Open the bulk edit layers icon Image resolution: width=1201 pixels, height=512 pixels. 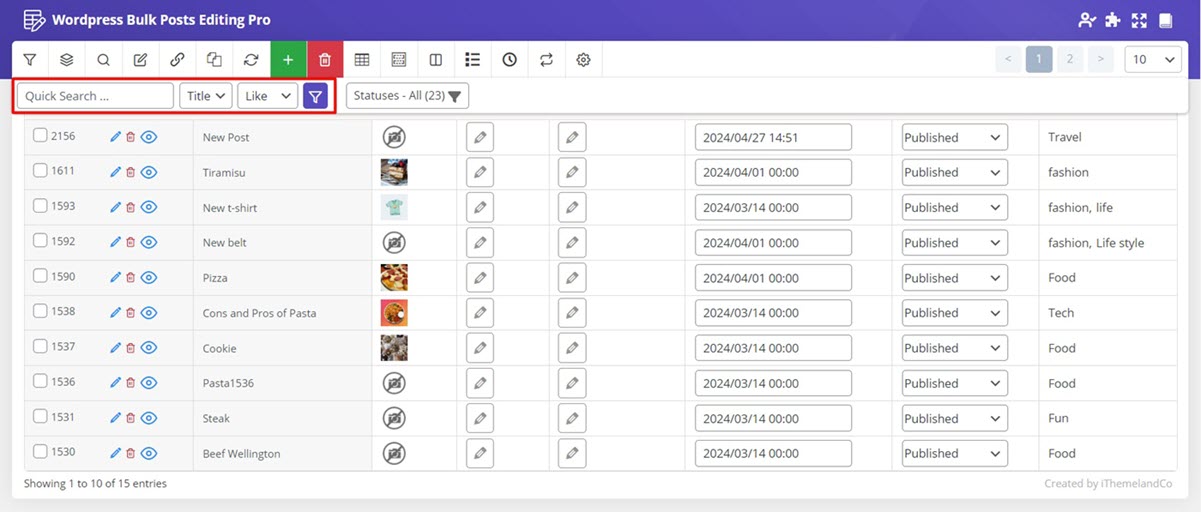coord(67,60)
